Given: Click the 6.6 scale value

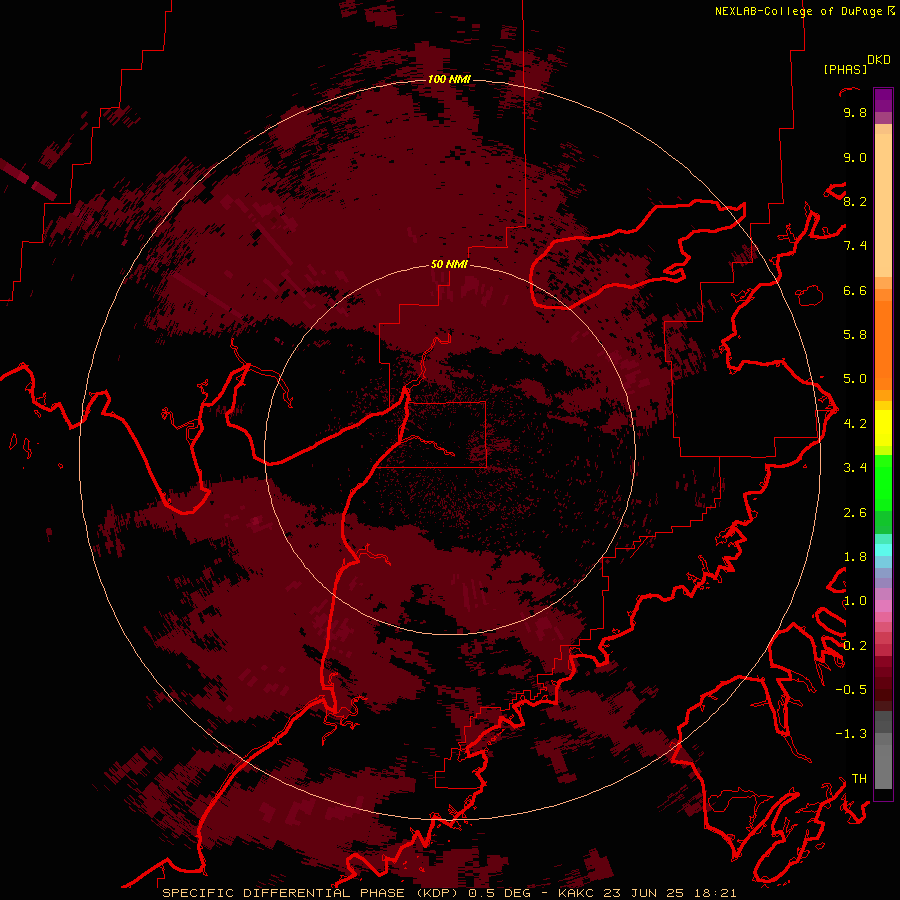Looking at the screenshot, I should tap(855, 290).
